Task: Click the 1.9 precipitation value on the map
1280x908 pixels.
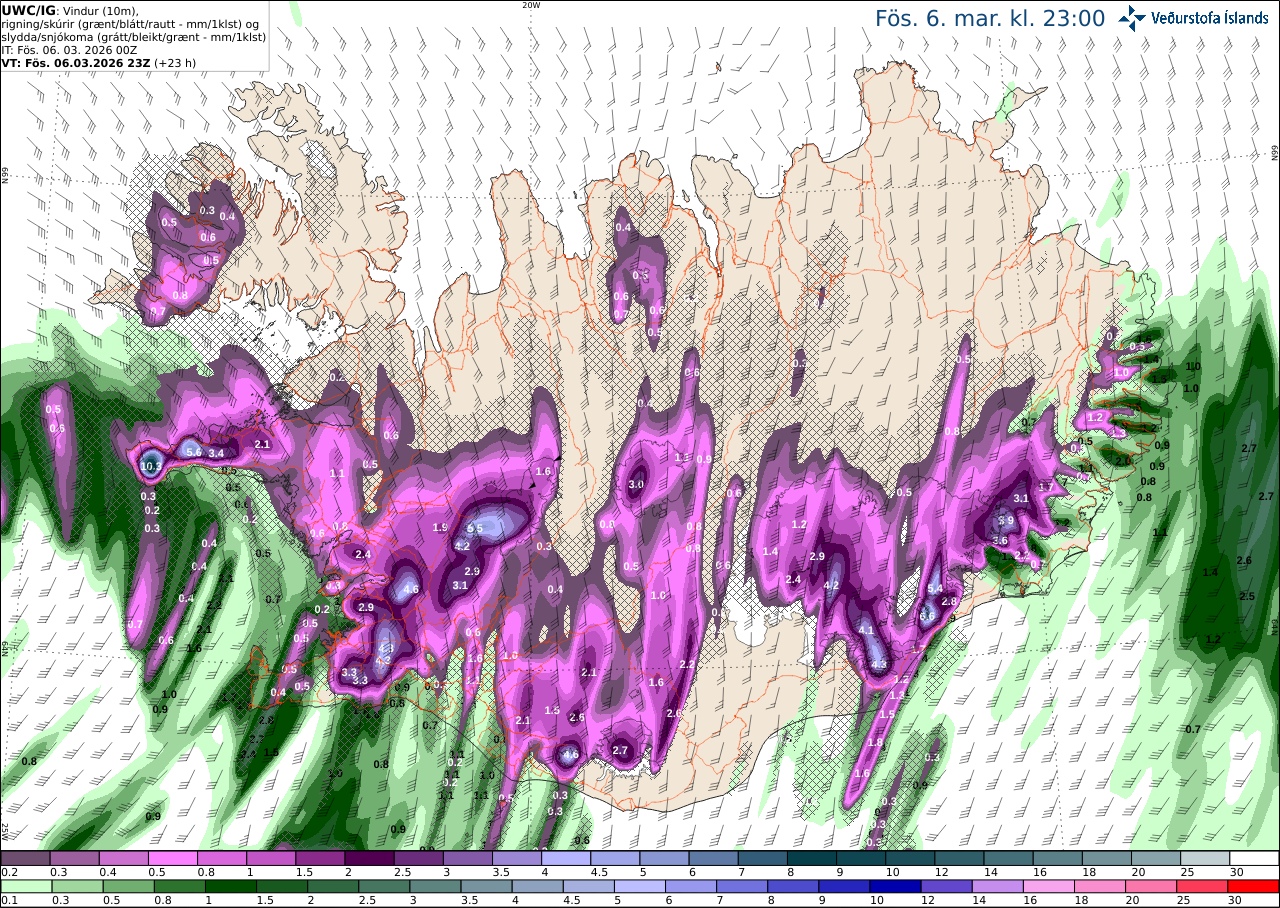Action: coord(440,527)
